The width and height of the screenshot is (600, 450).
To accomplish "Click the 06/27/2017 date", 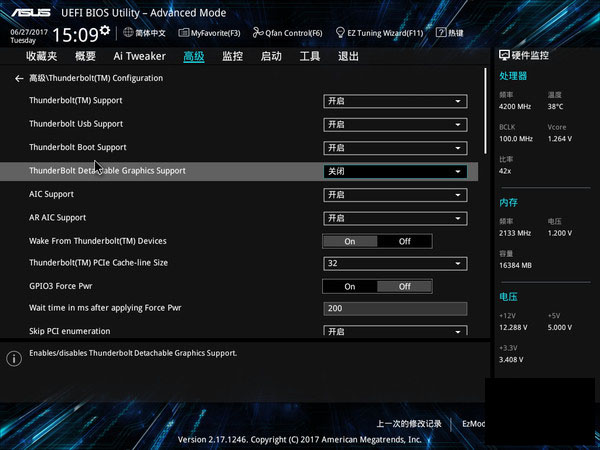I will pyautogui.click(x=29, y=32).
